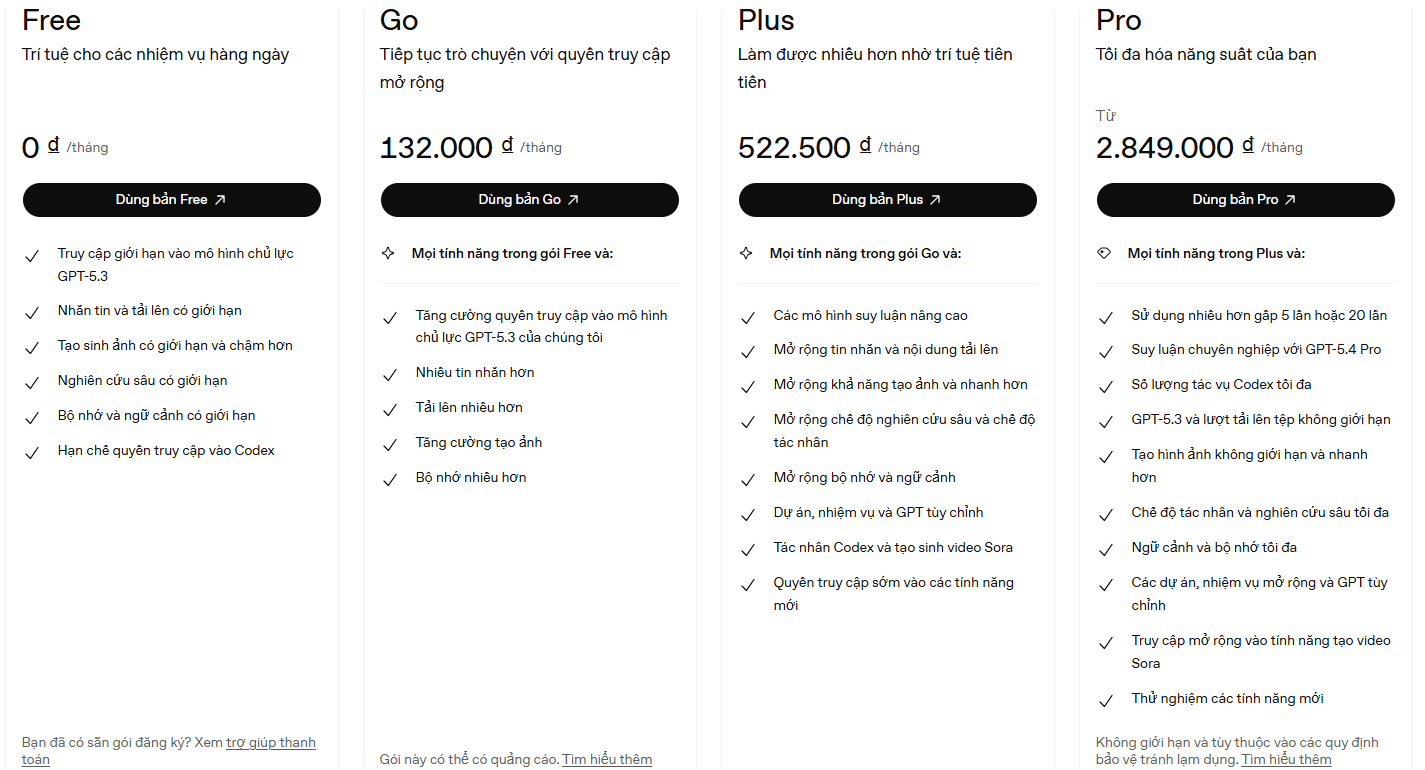Open "Tìm hiểu thêm" under the Pro plan
Image resolution: width=1425 pixels, height=770 pixels.
click(1286, 760)
